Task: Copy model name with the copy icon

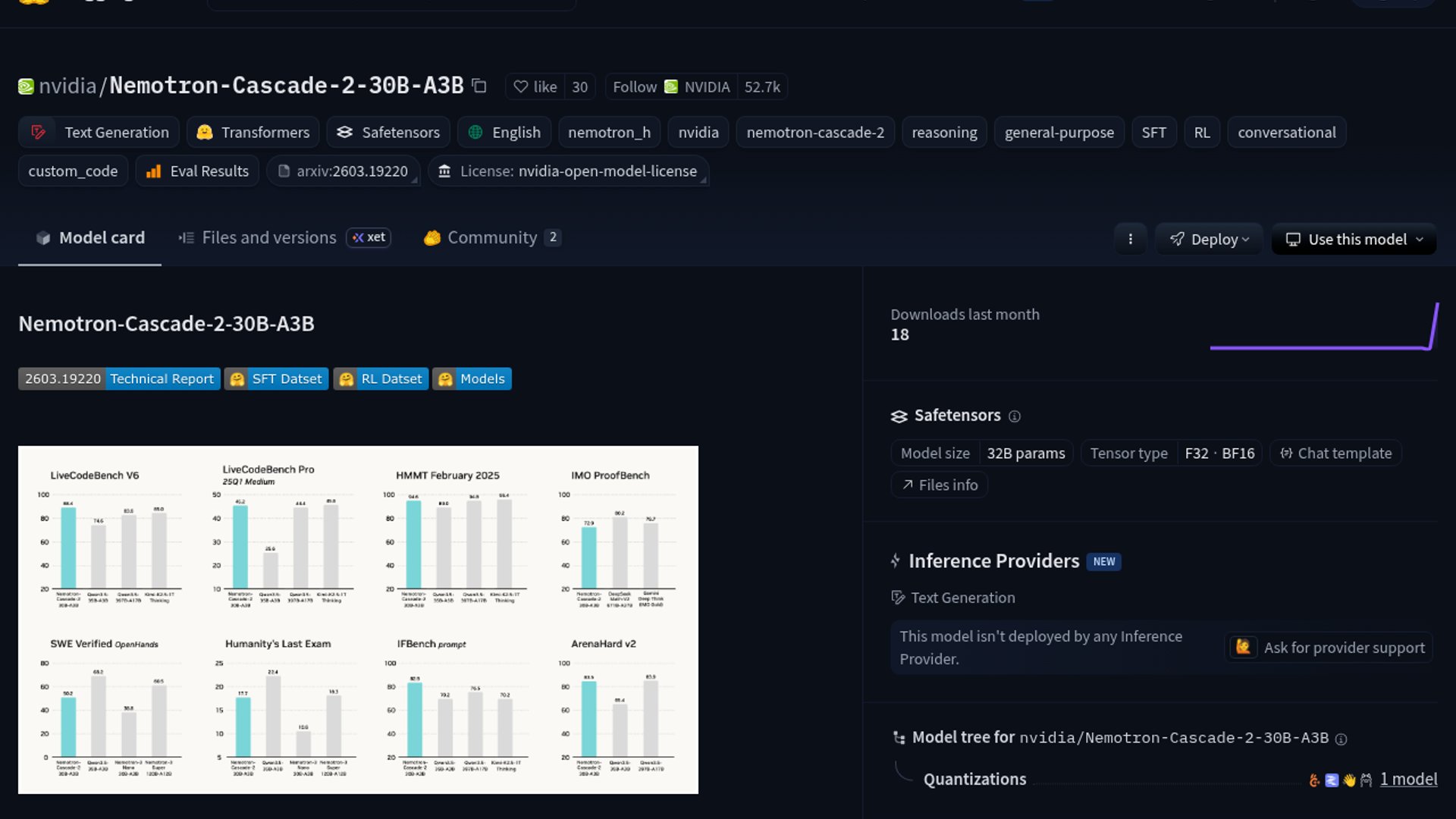Action: tap(479, 86)
